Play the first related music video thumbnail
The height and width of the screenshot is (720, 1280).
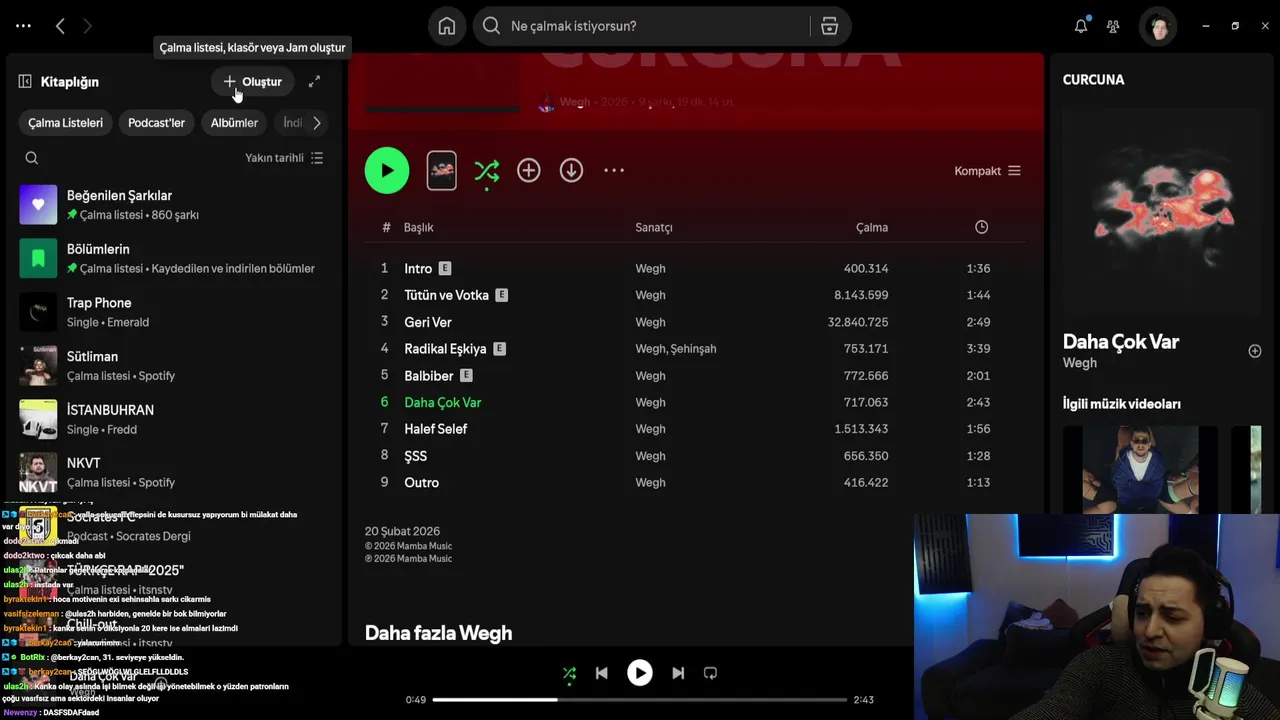[1140, 470]
